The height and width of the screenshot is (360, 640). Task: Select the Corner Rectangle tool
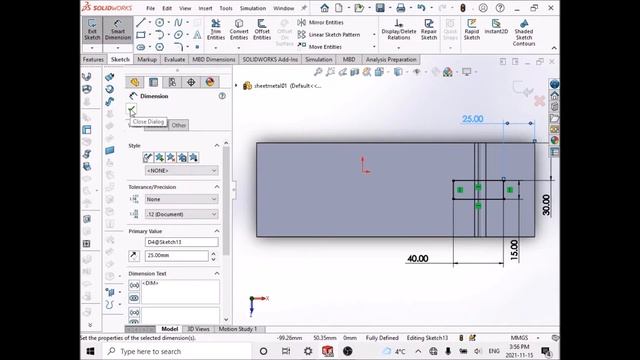click(140, 35)
